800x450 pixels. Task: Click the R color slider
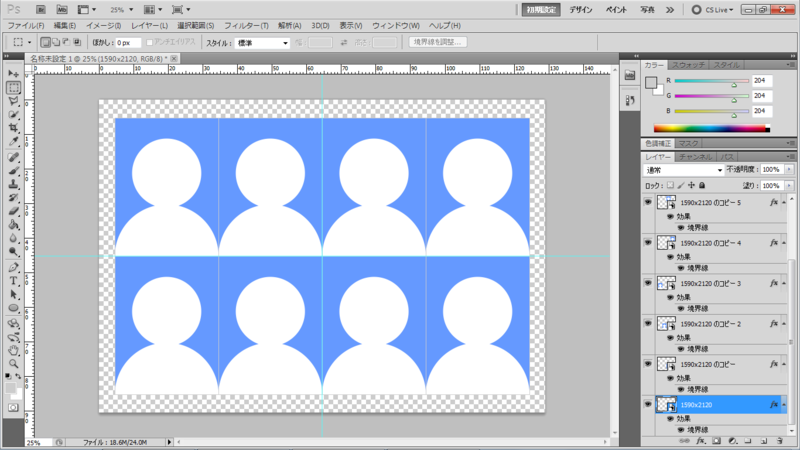tap(711, 81)
